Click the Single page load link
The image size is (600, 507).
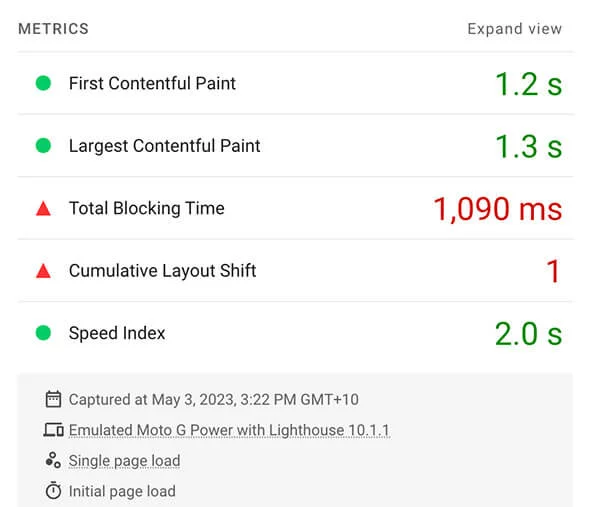pos(124,461)
